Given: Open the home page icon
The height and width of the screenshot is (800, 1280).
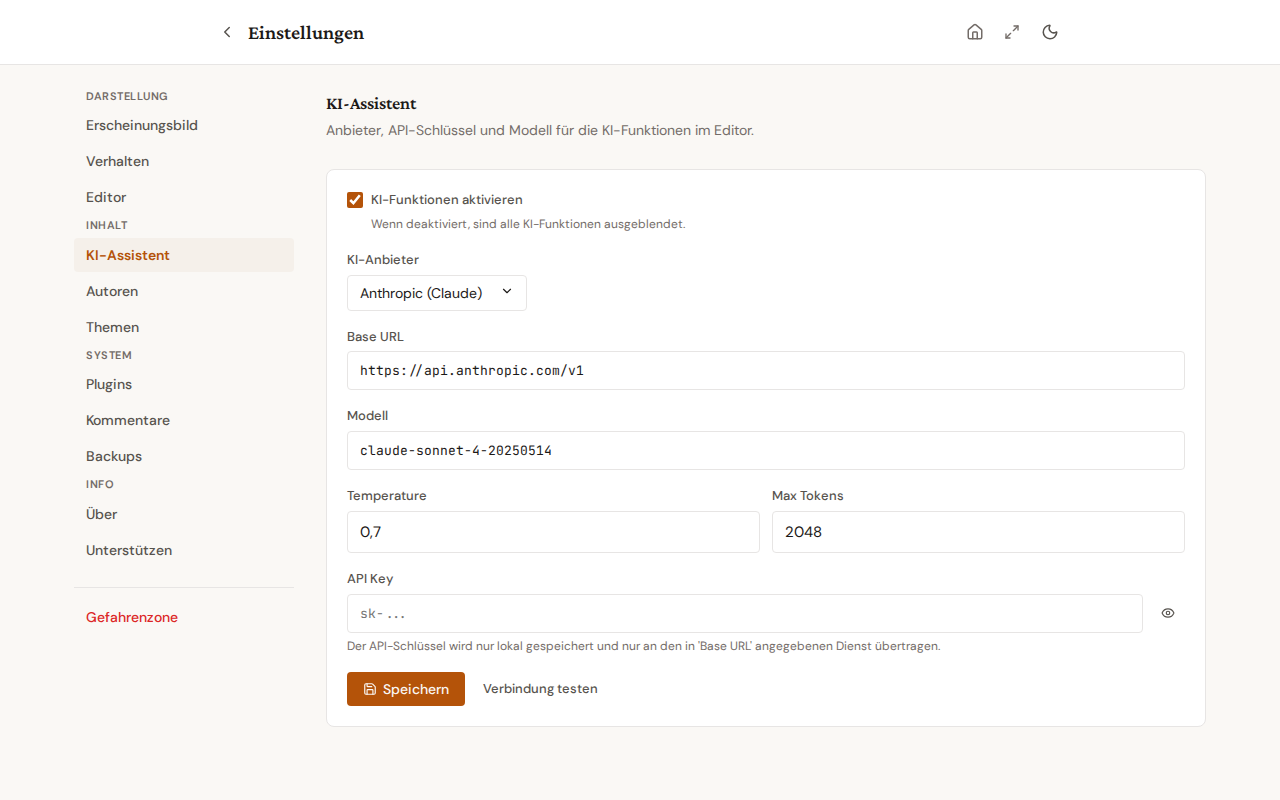Looking at the screenshot, I should point(975,32).
